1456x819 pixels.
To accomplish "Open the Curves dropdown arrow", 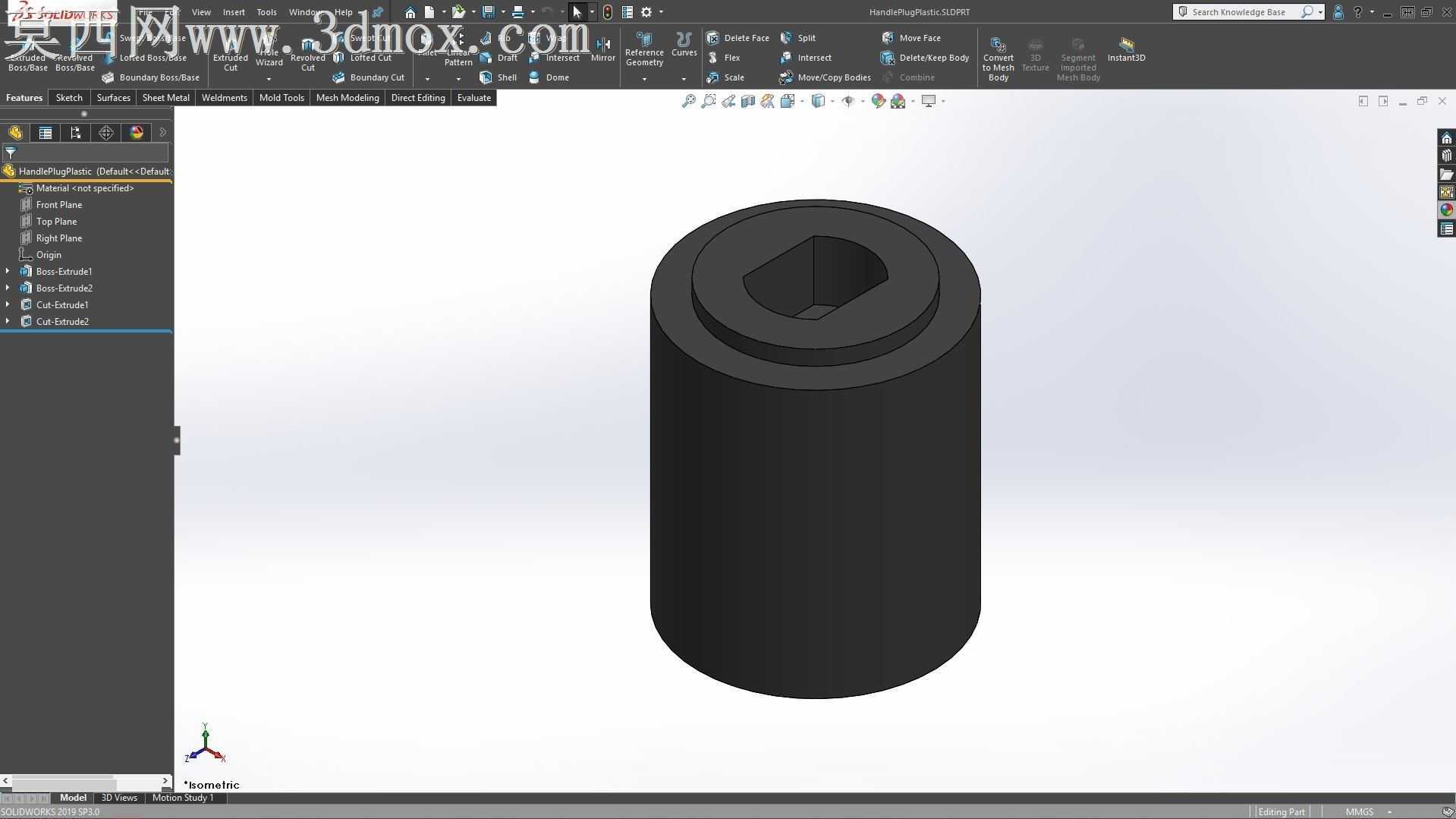I will (x=684, y=79).
